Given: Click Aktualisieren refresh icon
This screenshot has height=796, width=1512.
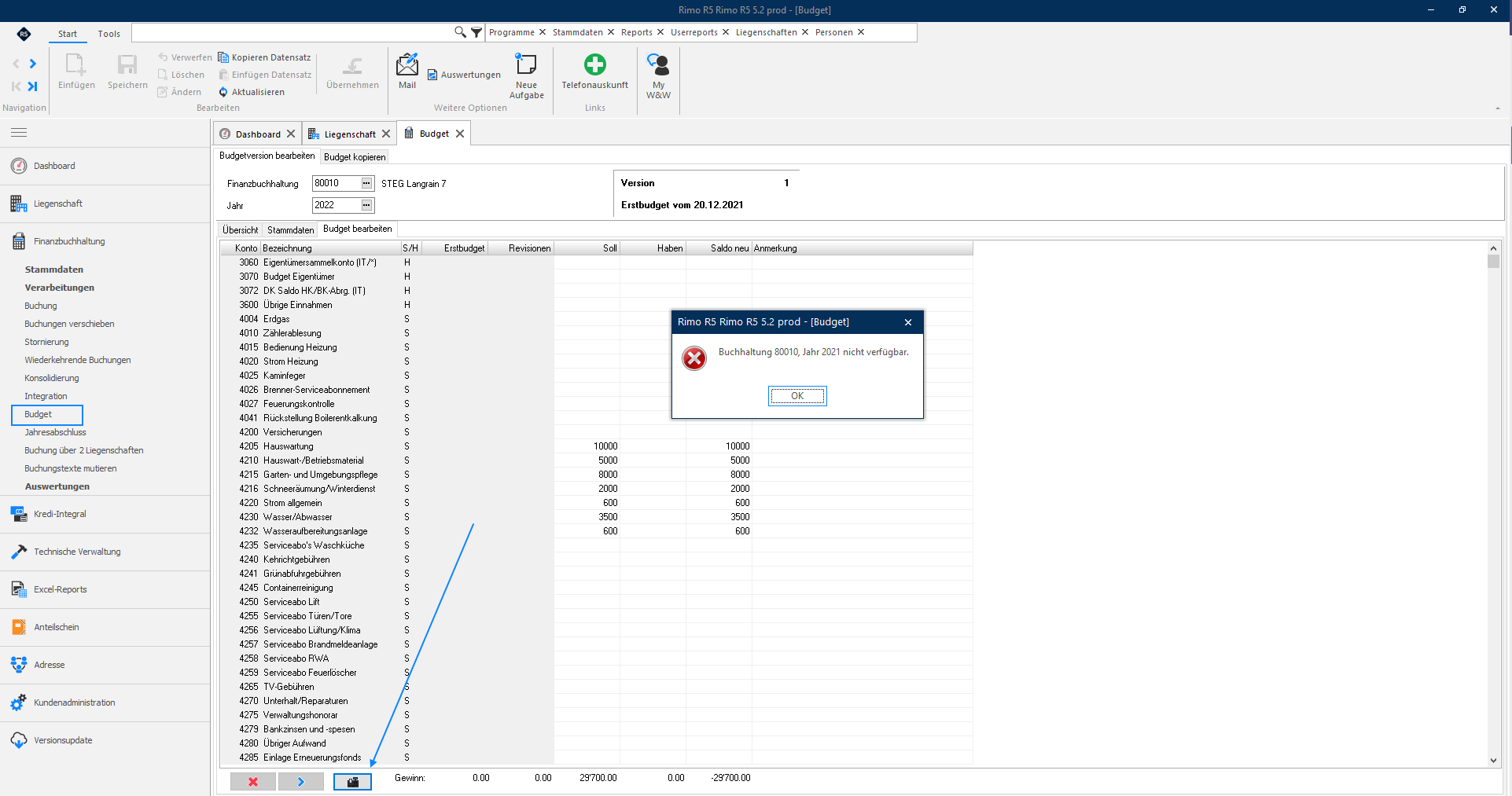Looking at the screenshot, I should pyautogui.click(x=223, y=92).
